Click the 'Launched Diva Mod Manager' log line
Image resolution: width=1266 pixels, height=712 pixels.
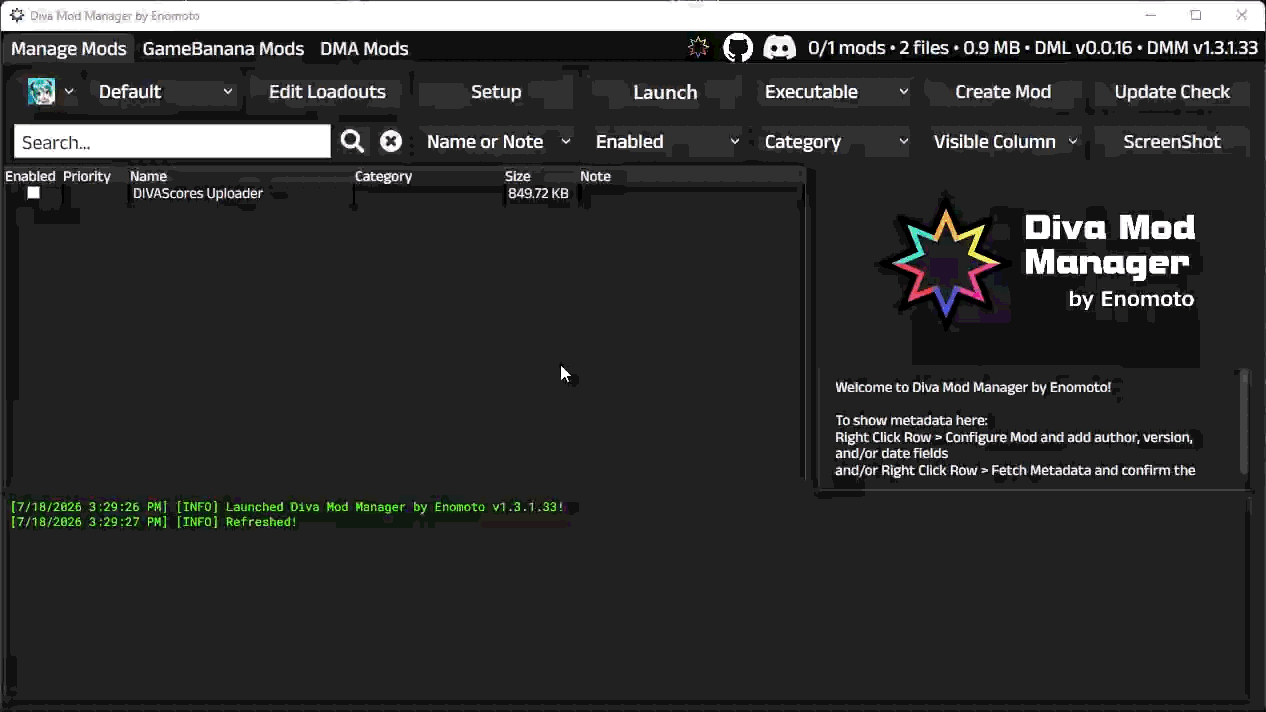click(287, 507)
